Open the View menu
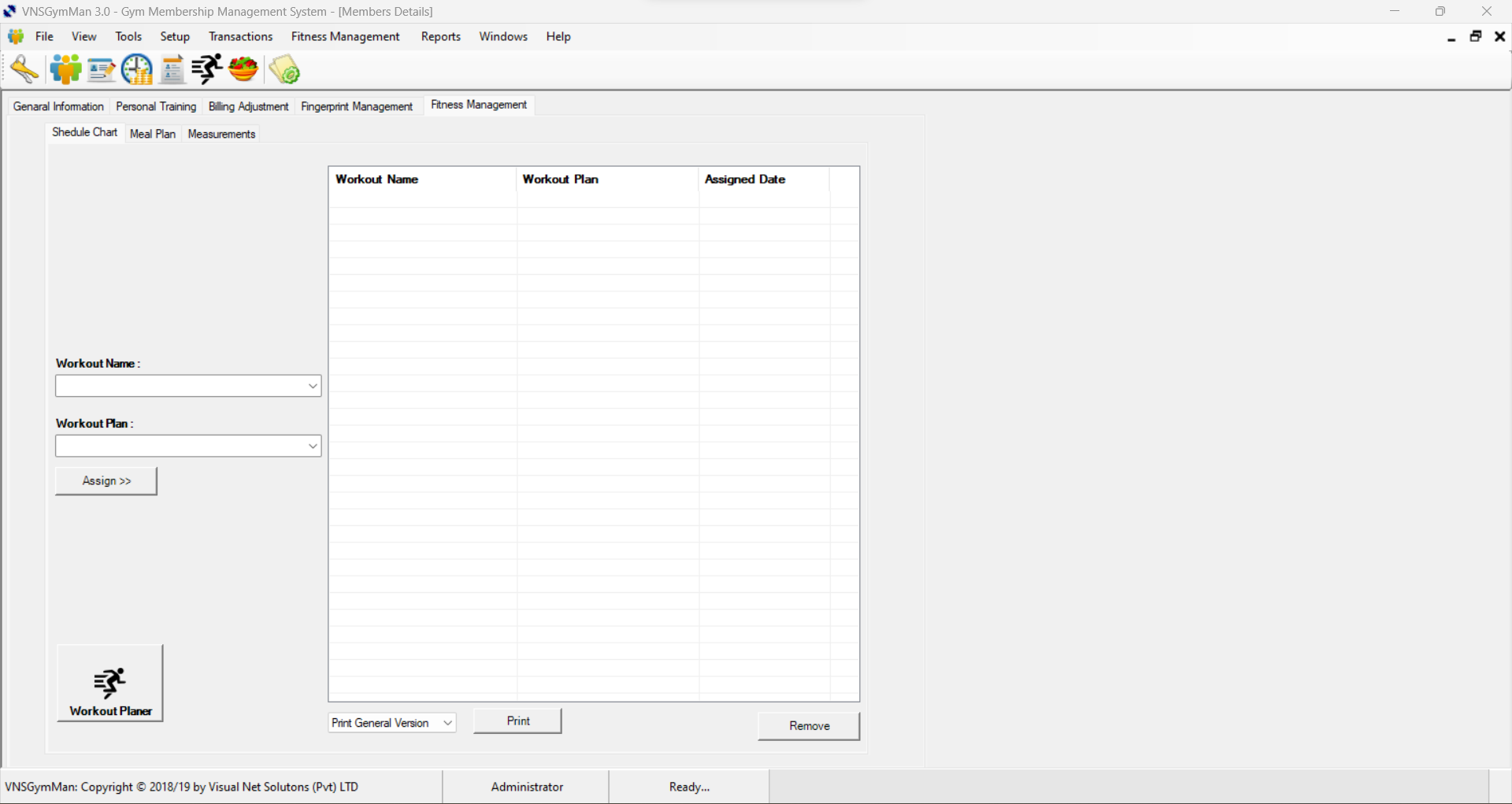Viewport: 1512px width, 804px height. coord(84,36)
